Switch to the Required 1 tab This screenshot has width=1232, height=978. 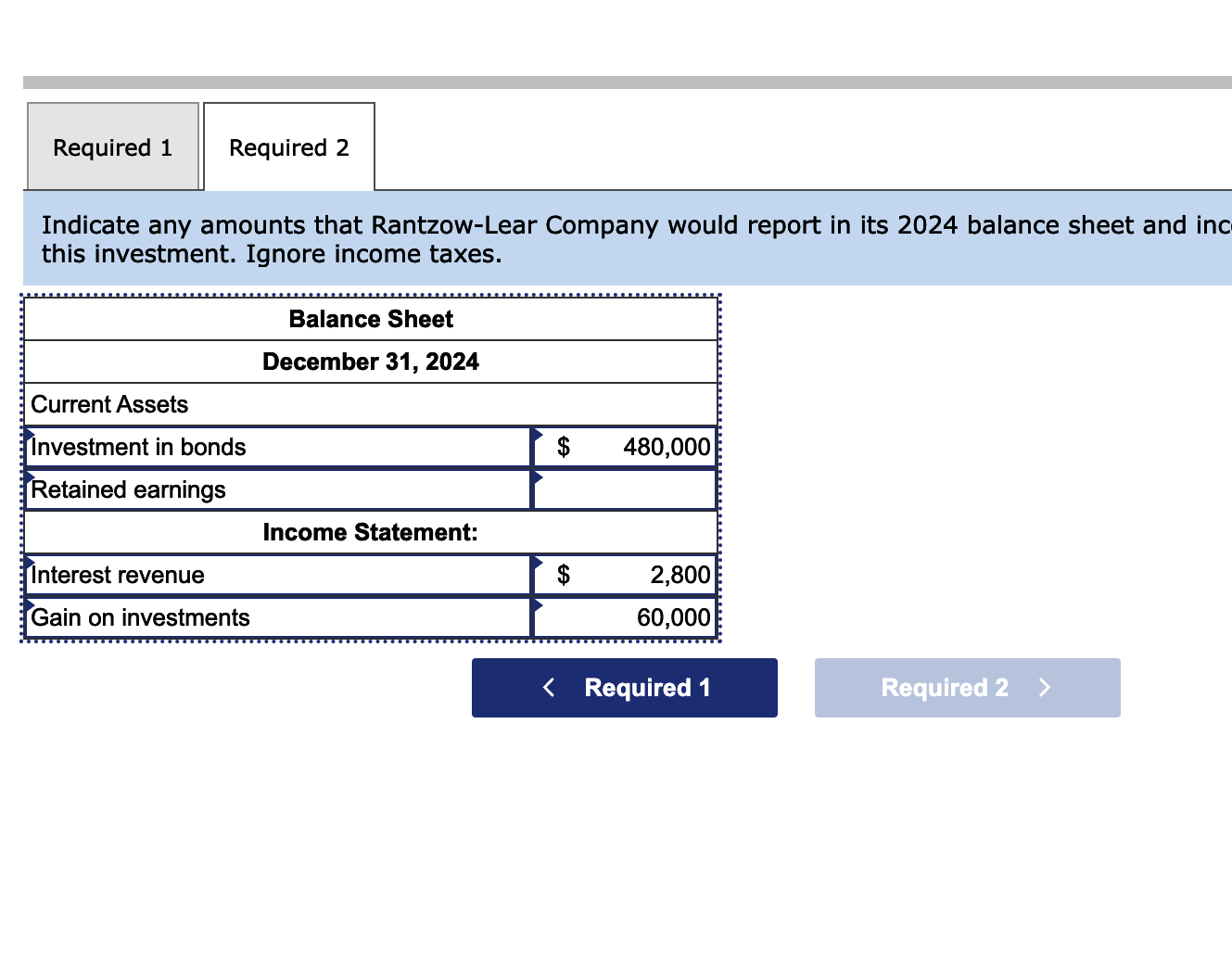coord(112,146)
